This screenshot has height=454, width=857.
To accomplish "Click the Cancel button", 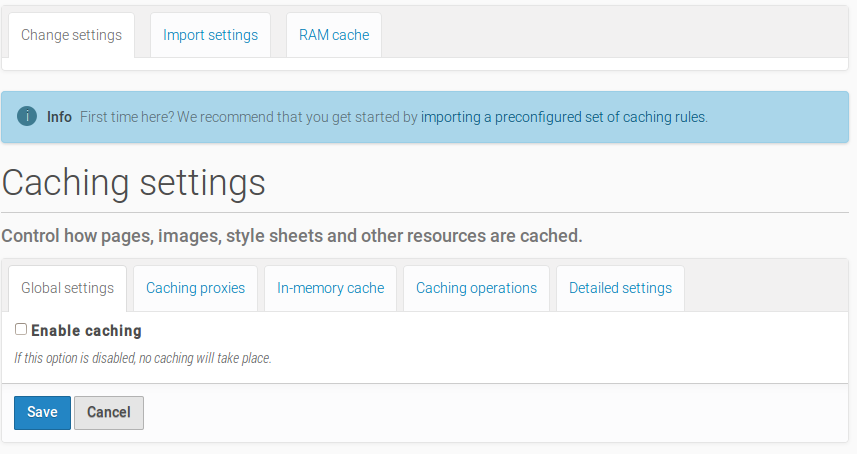I will coord(109,412).
